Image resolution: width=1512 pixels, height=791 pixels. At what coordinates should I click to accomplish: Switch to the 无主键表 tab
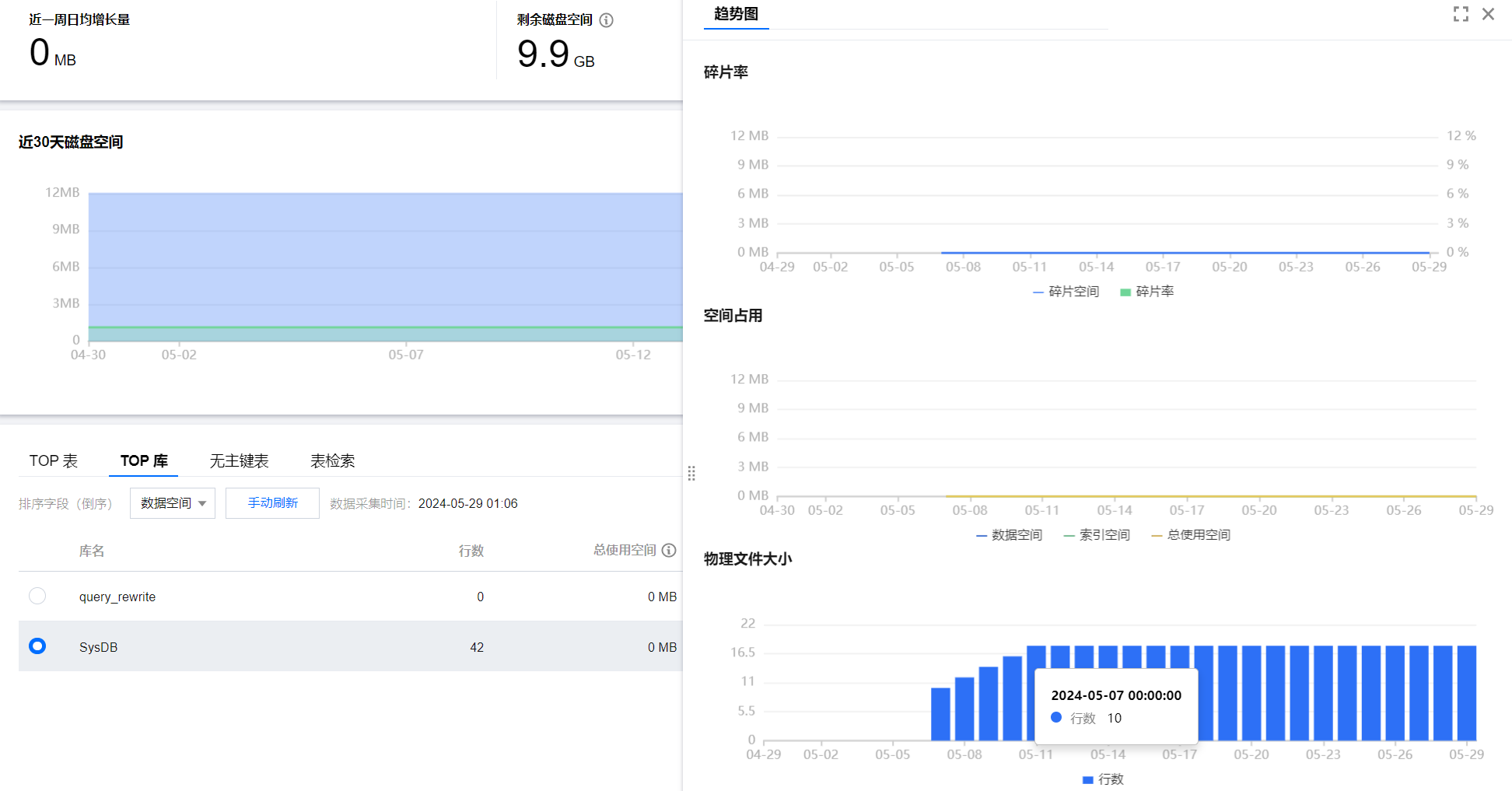coord(239,461)
